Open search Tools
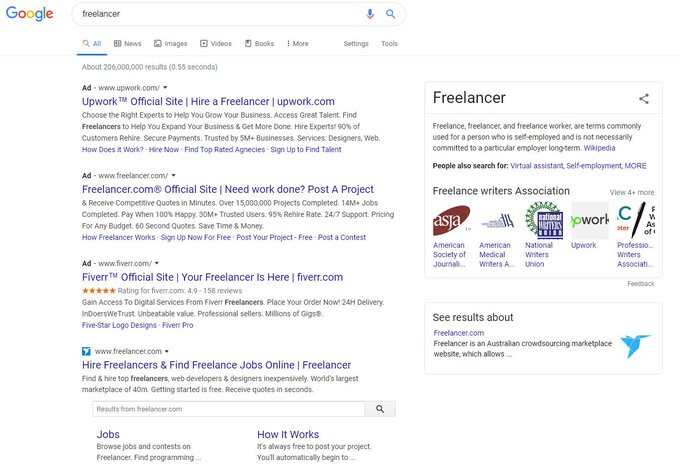This screenshot has width=680, height=471. (389, 43)
